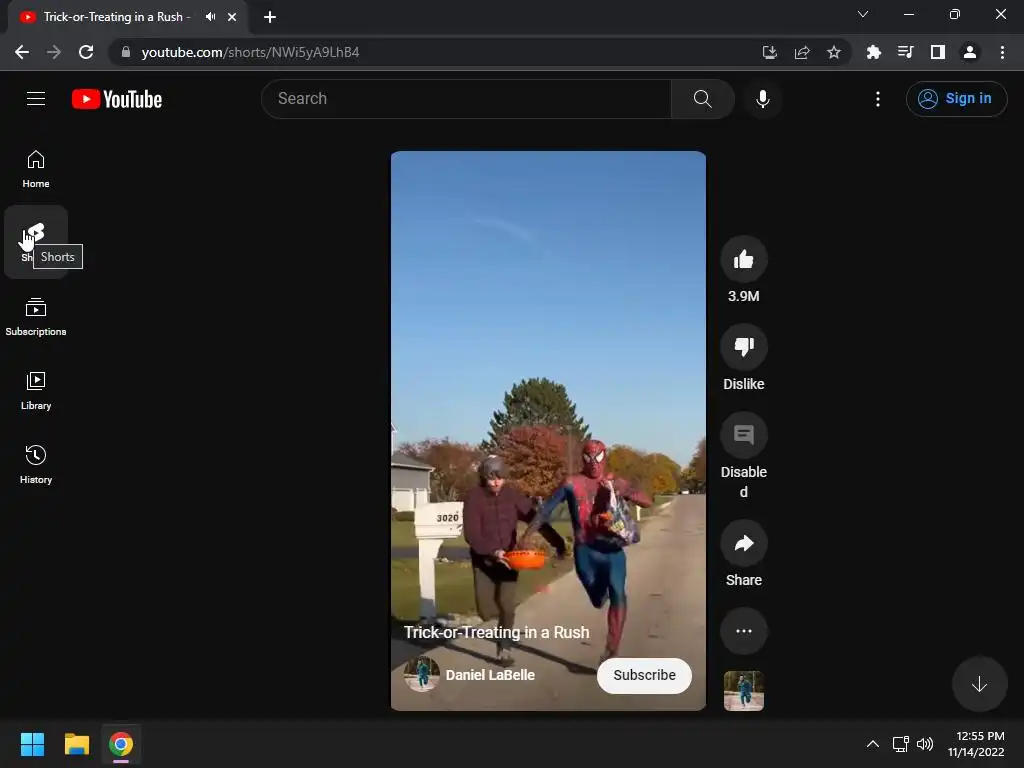Go to next short with down arrow

979,684
